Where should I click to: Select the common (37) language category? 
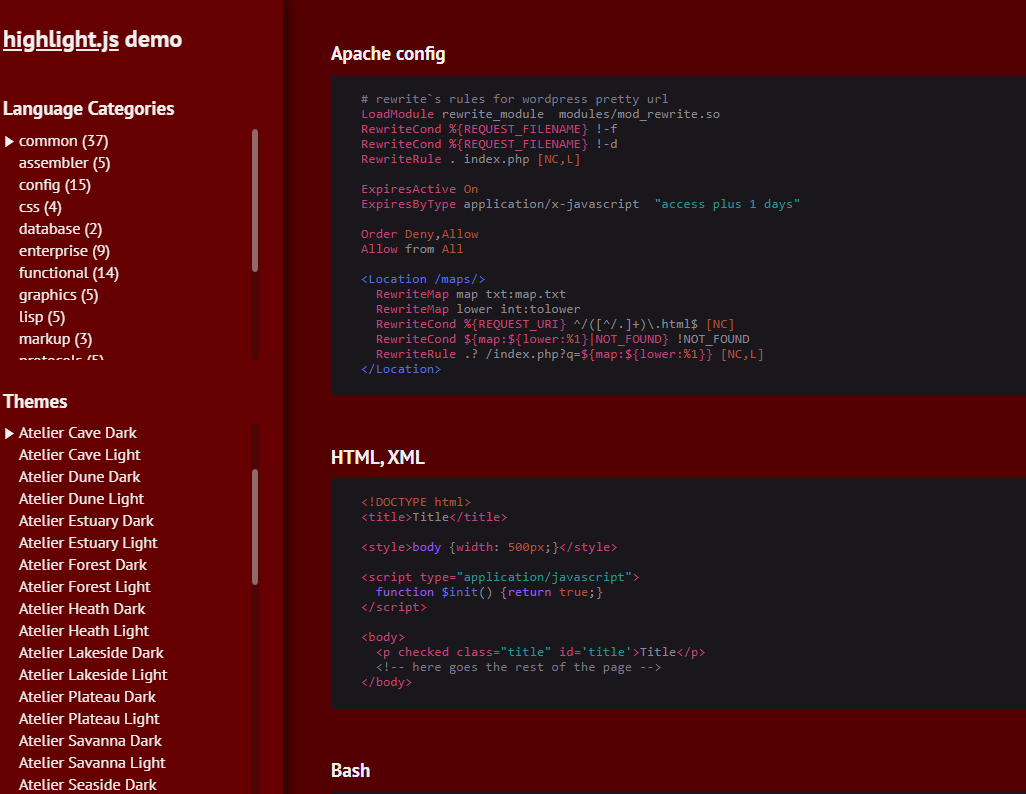(63, 141)
